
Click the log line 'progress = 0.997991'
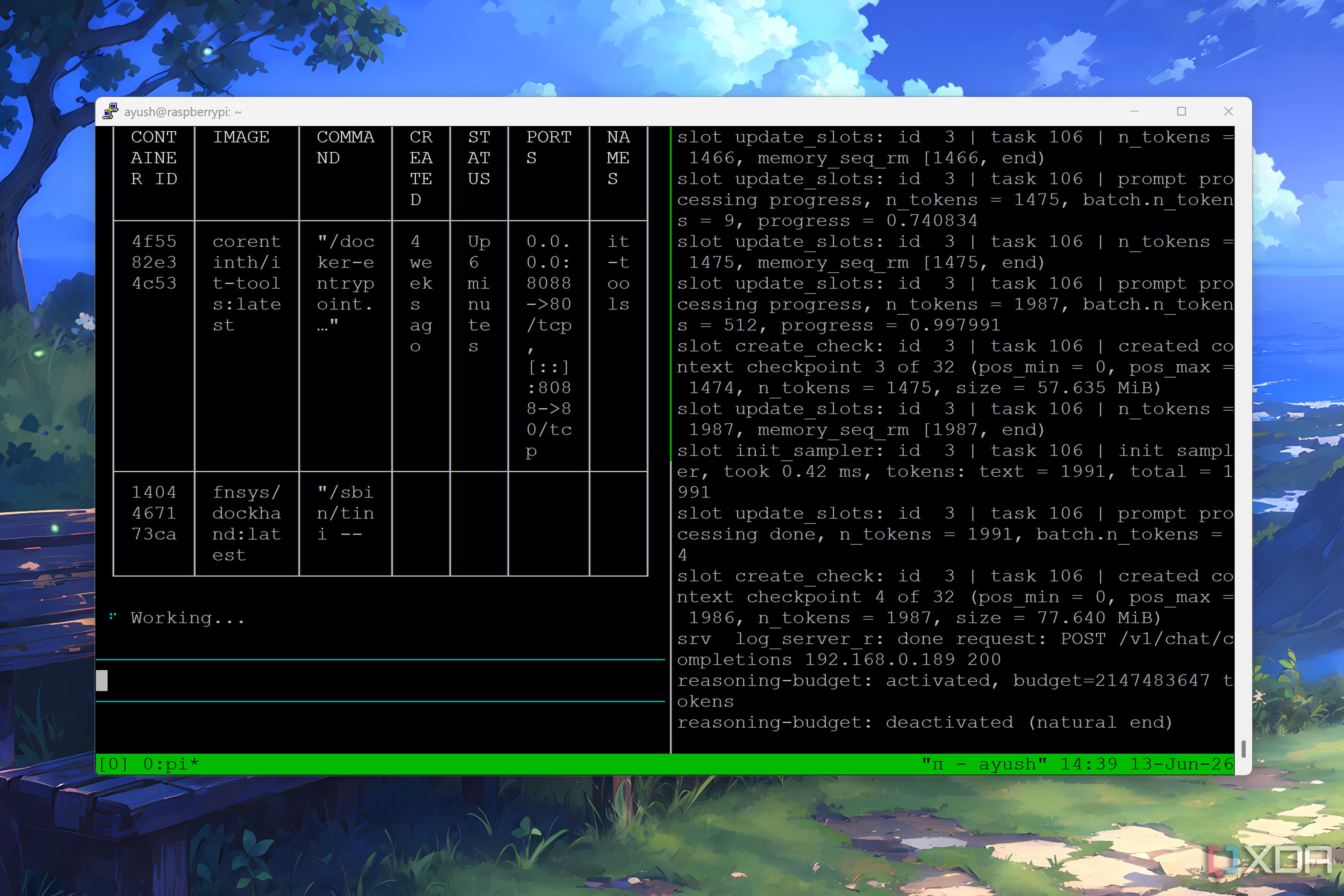pyautogui.click(x=891, y=325)
